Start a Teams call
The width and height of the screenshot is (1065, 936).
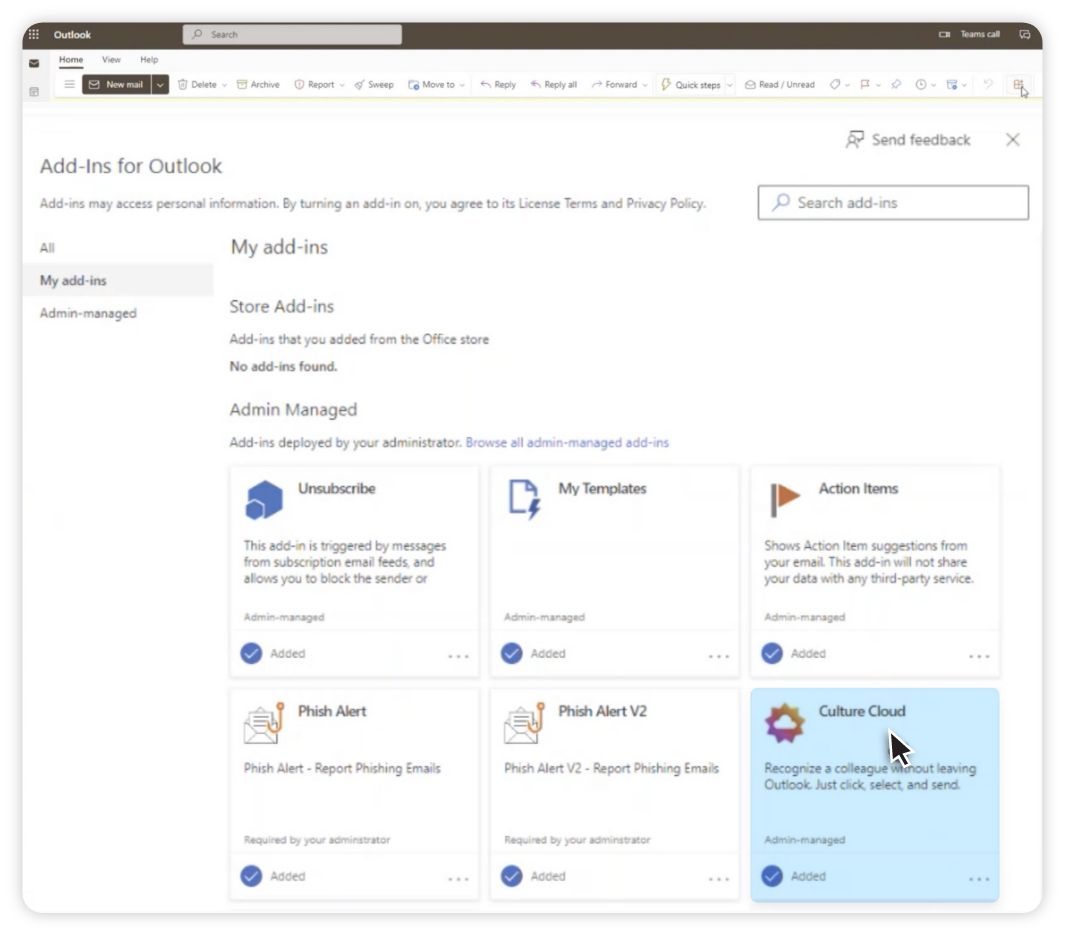click(x=969, y=34)
